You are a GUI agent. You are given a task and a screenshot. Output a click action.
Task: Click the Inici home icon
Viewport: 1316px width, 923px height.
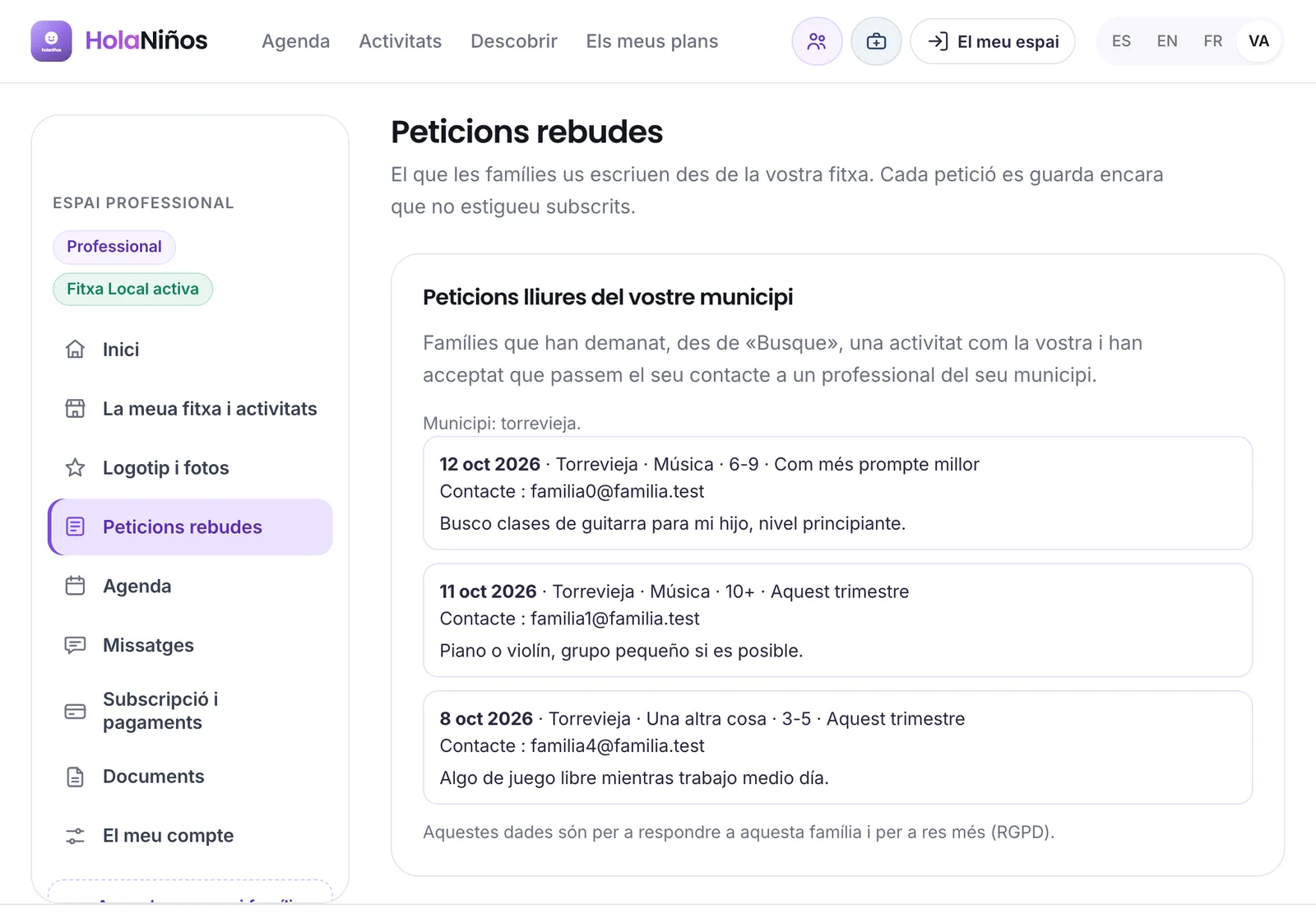(x=75, y=350)
